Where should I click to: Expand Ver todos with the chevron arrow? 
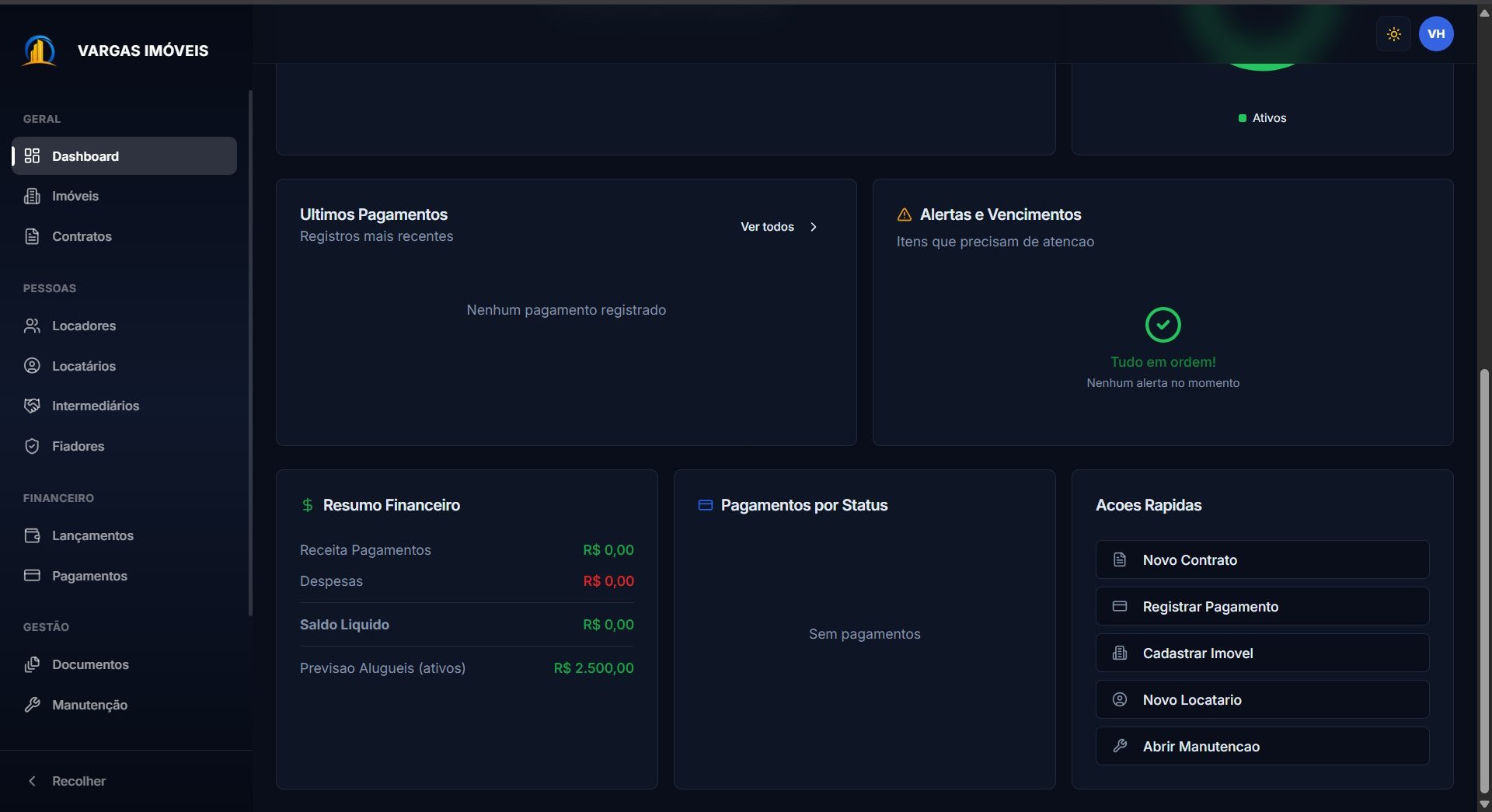[x=814, y=227]
